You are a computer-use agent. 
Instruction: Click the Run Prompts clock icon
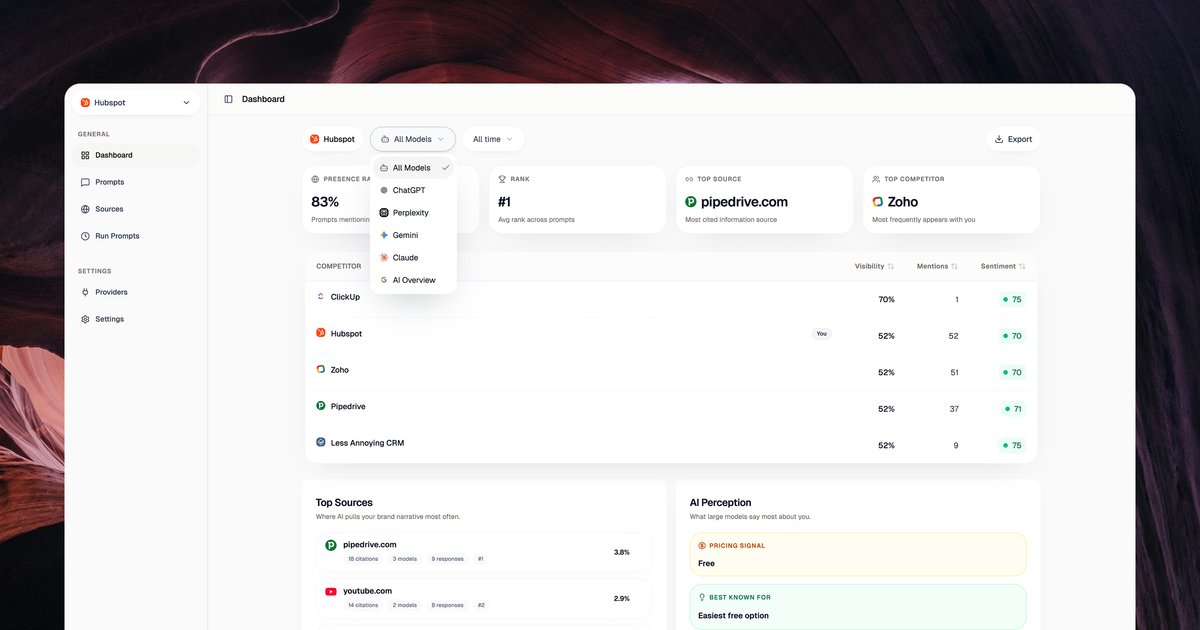85,236
